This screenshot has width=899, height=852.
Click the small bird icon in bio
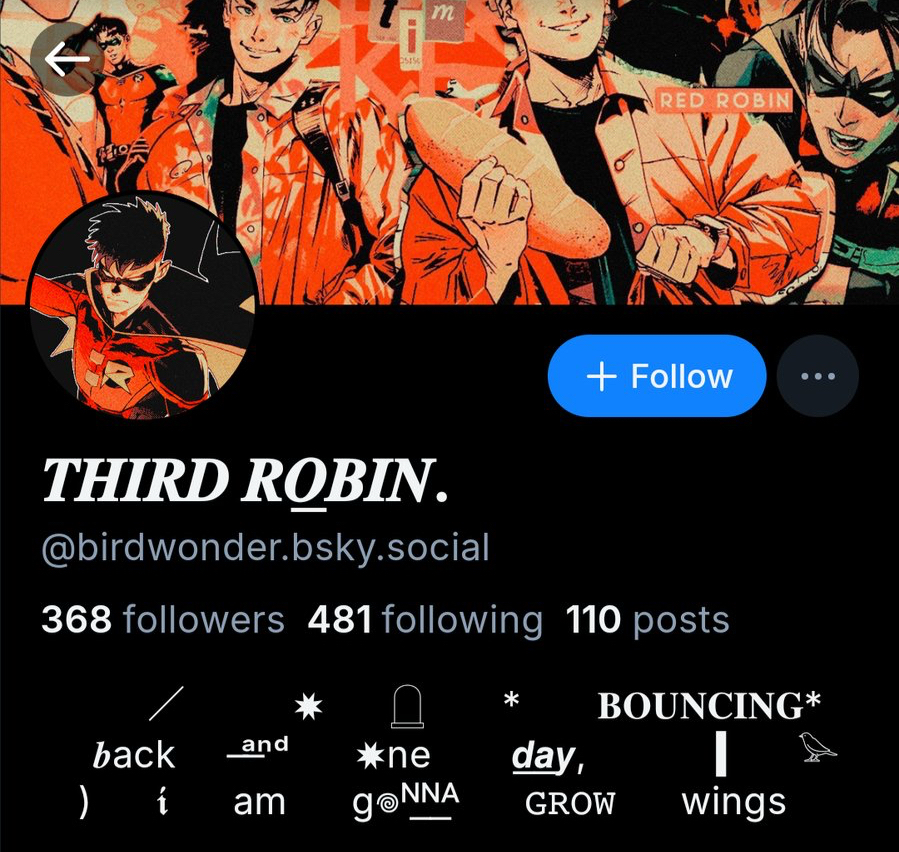pos(817,747)
